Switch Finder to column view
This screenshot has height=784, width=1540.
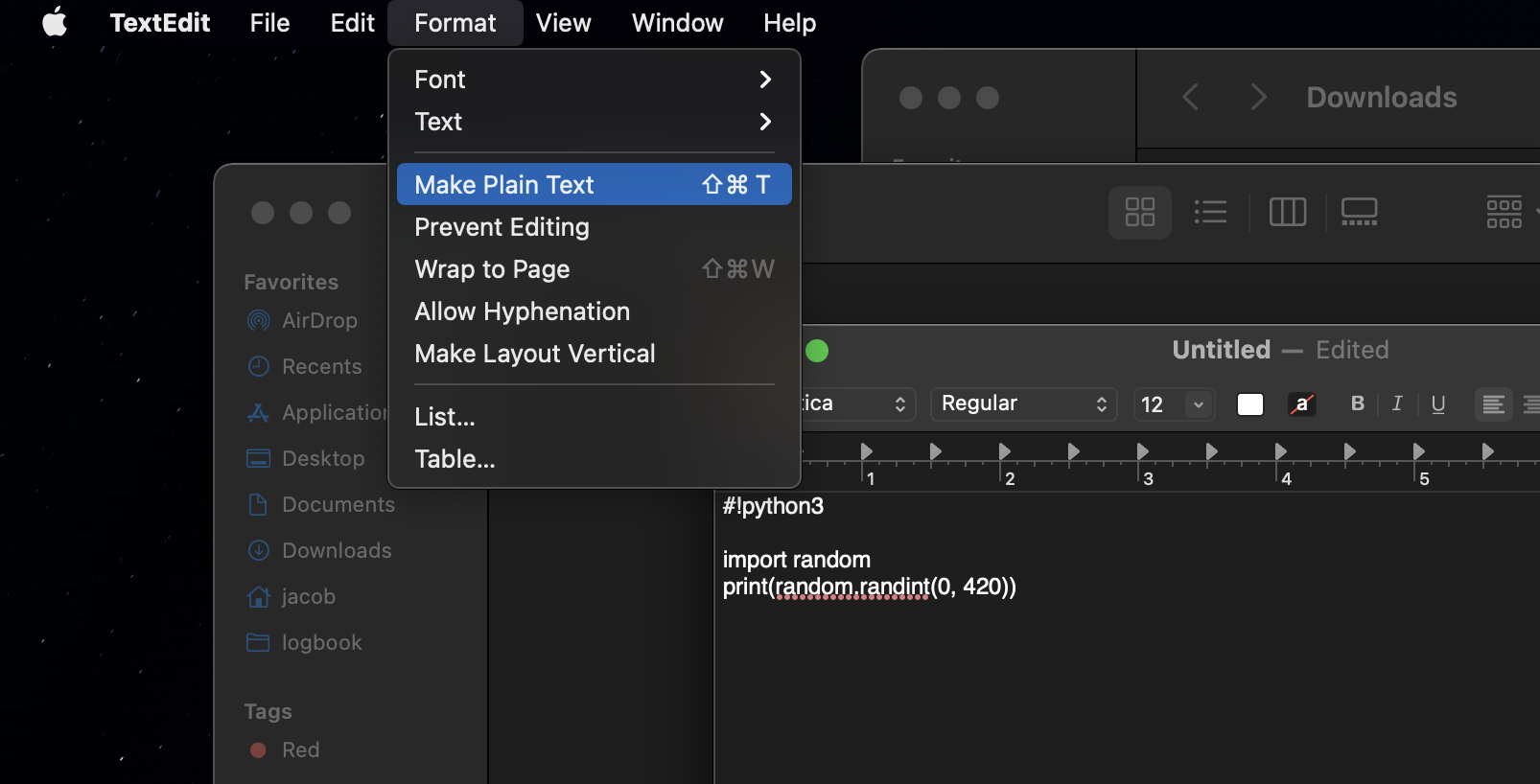pos(1288,212)
